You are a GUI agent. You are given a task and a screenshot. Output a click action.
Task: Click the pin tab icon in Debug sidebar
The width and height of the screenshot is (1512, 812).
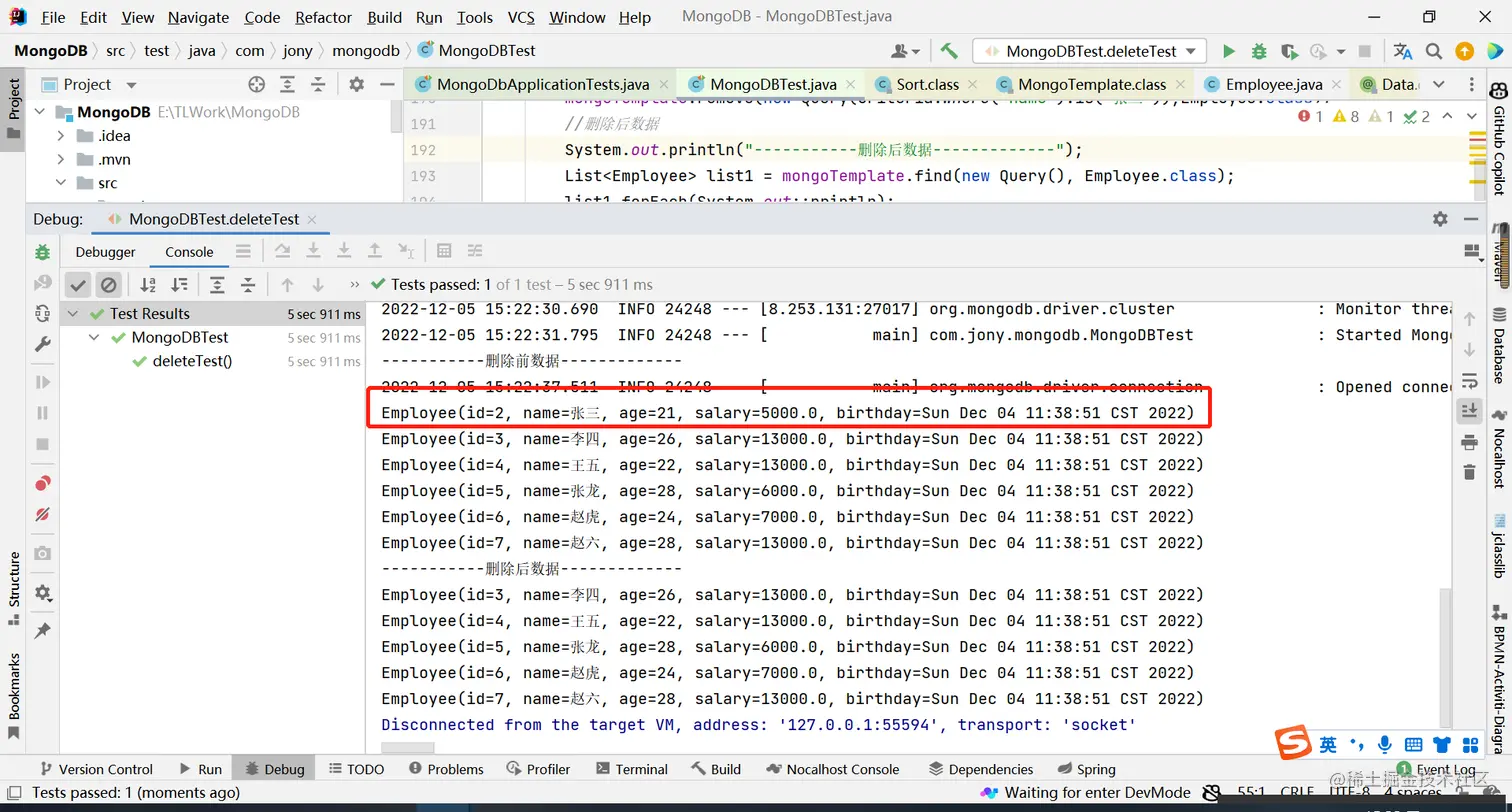click(42, 631)
